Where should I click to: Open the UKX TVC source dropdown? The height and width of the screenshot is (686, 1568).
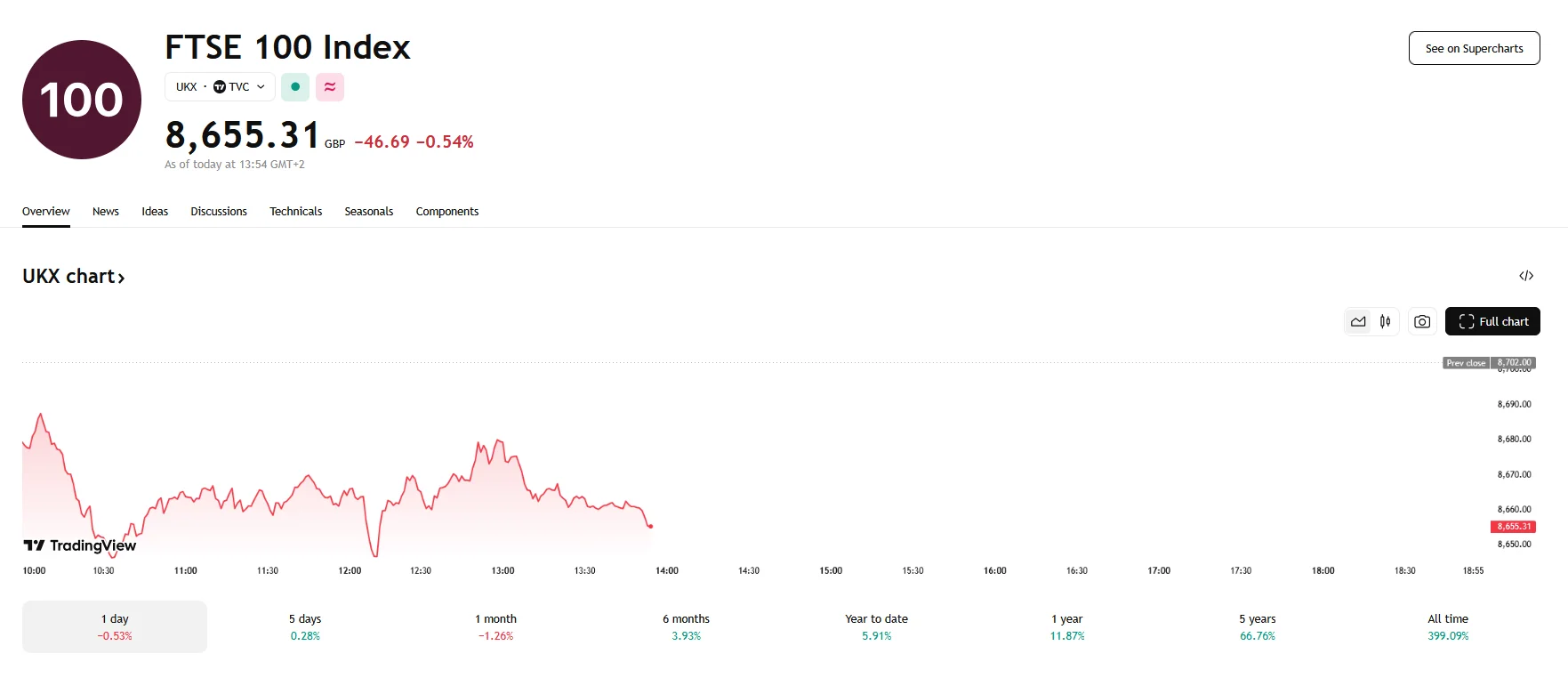coord(220,87)
